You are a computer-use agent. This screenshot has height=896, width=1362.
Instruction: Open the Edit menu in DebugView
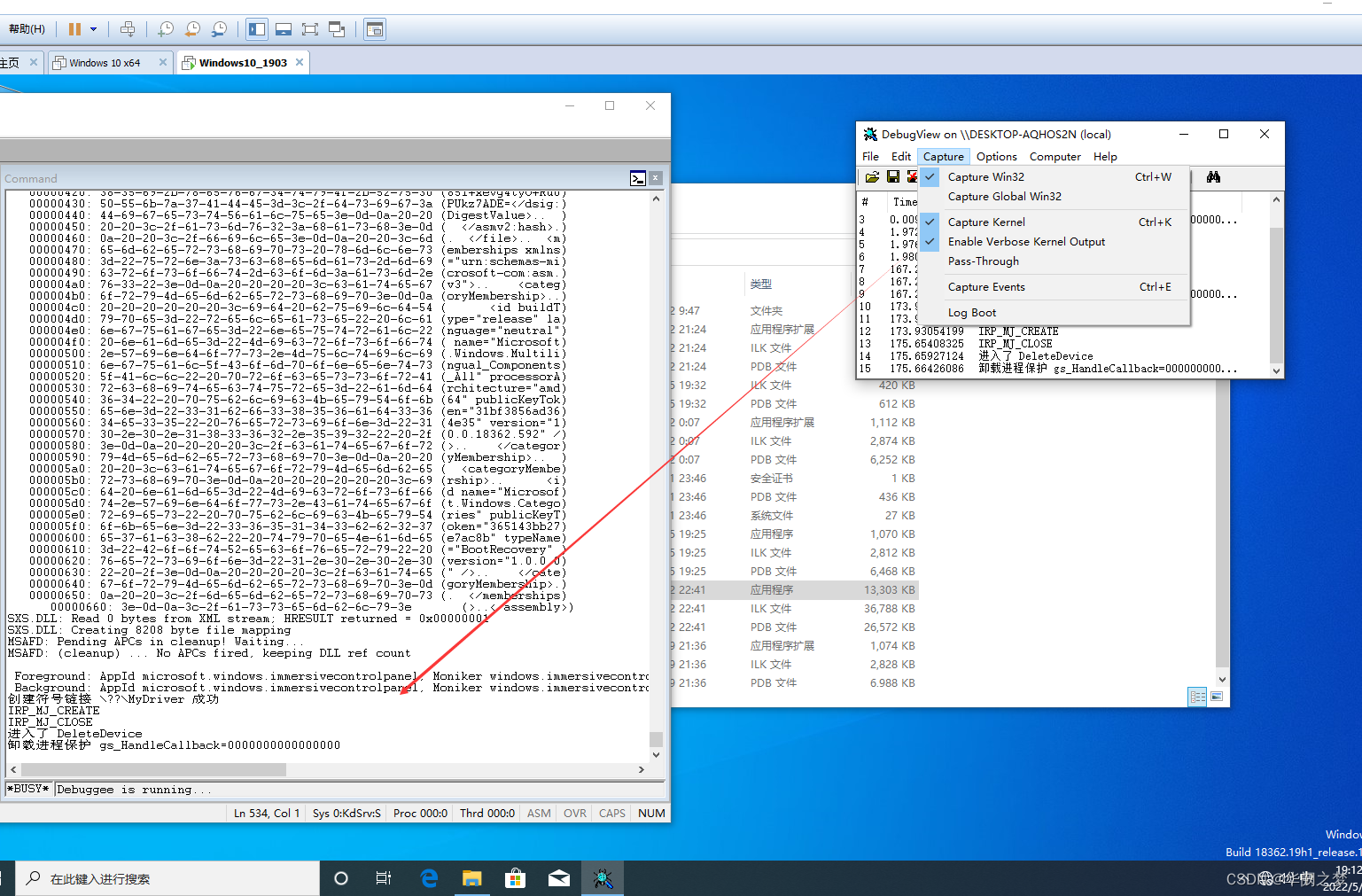tap(901, 156)
